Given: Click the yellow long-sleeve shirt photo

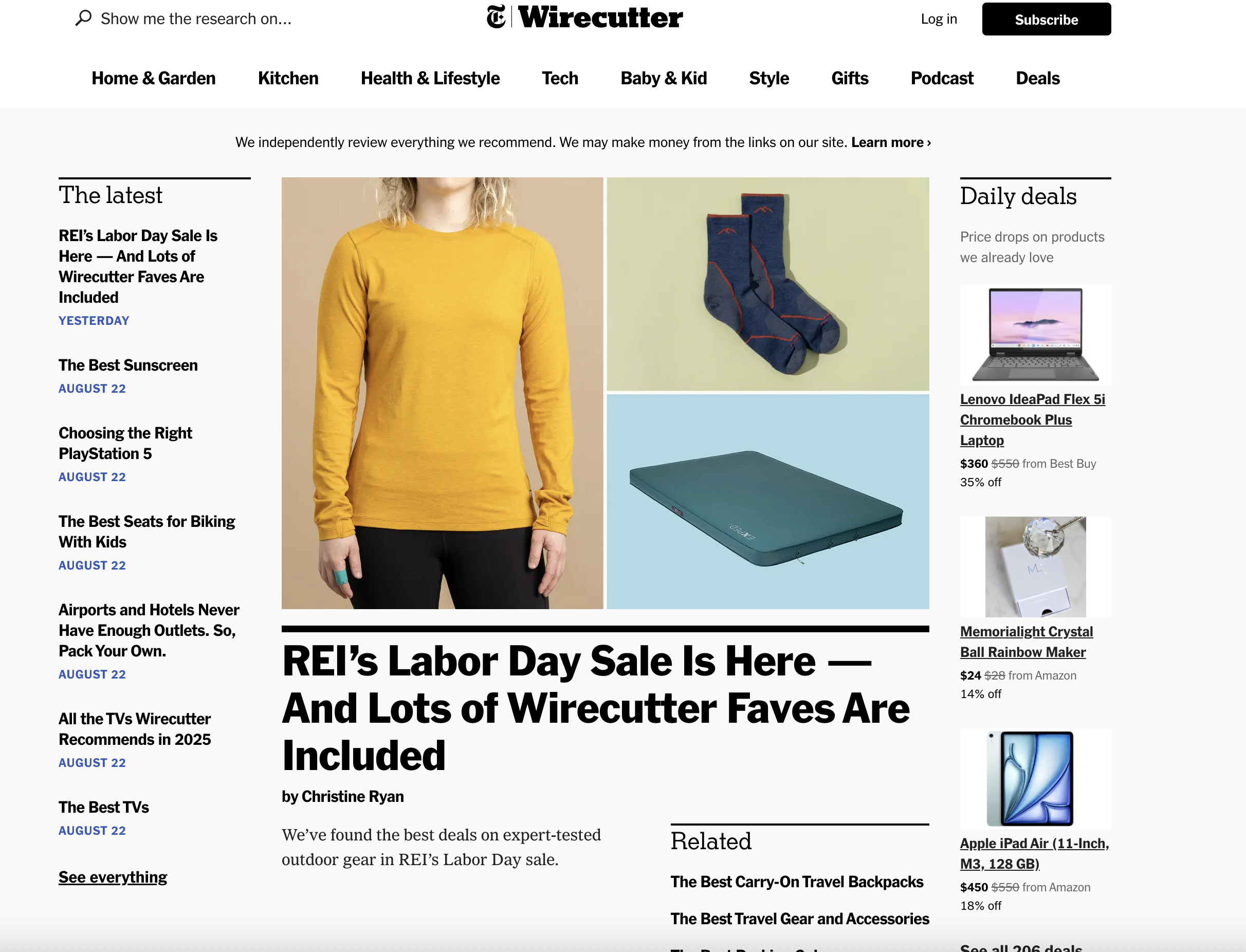Looking at the screenshot, I should tap(442, 393).
